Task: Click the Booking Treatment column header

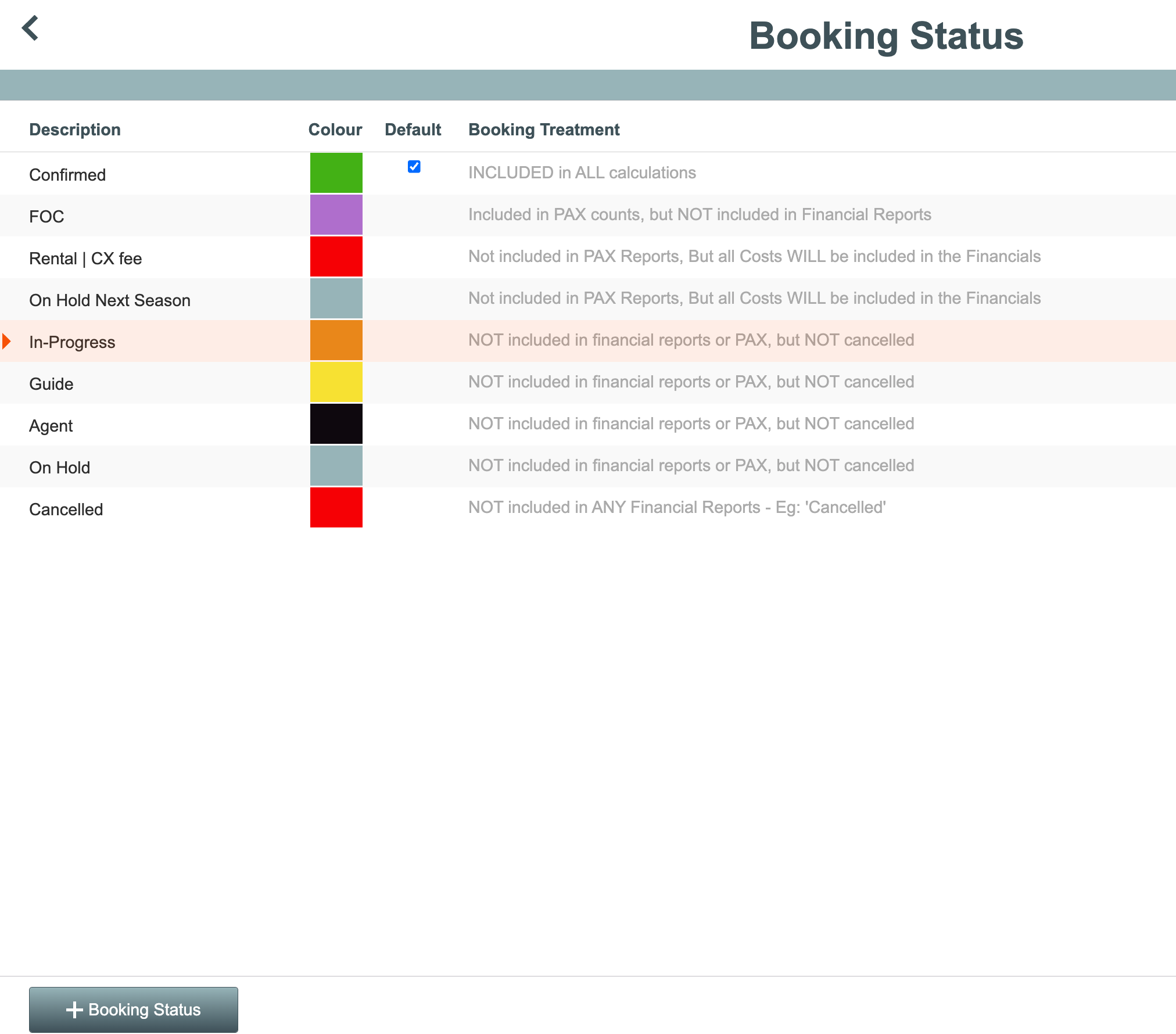Action: tap(544, 130)
